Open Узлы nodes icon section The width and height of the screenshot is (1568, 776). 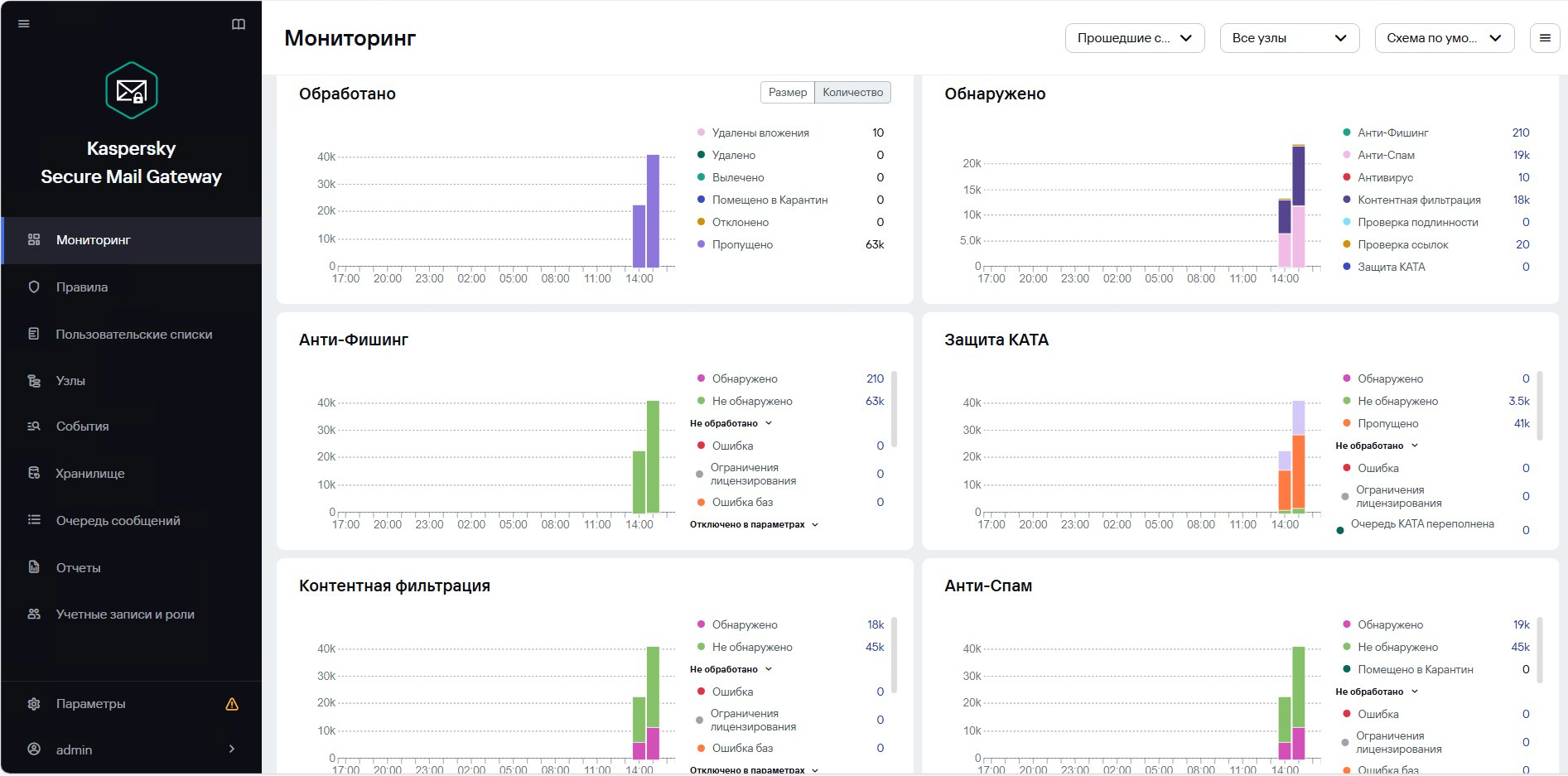pos(34,381)
